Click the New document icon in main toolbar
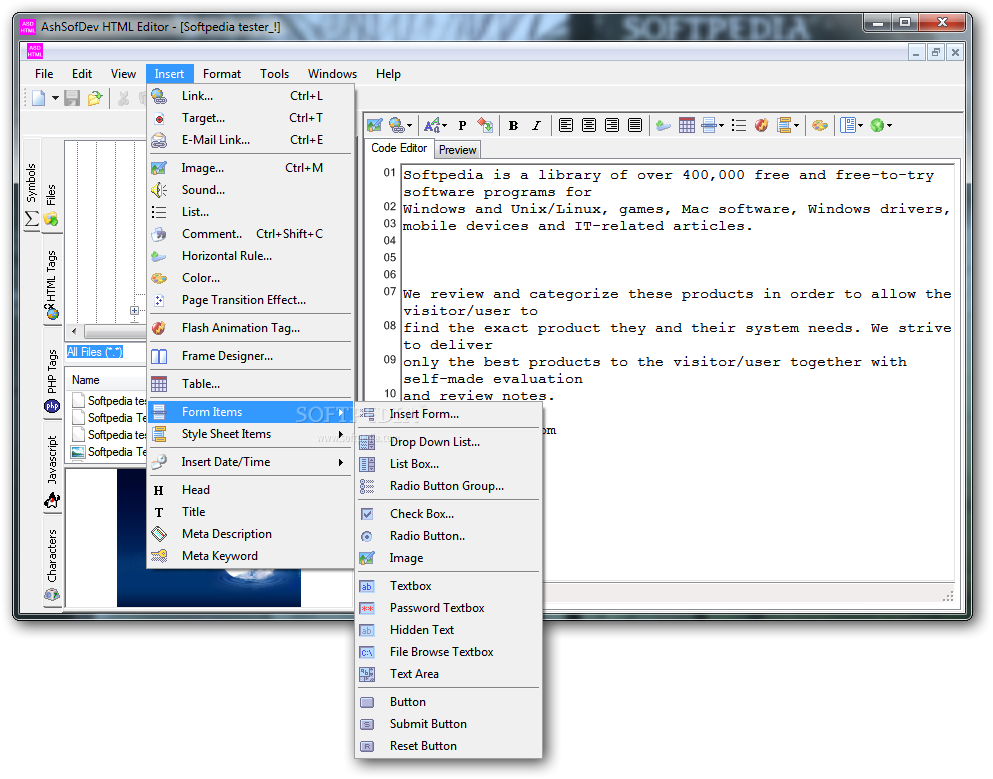Image resolution: width=993 pixels, height=779 pixels. [39, 98]
